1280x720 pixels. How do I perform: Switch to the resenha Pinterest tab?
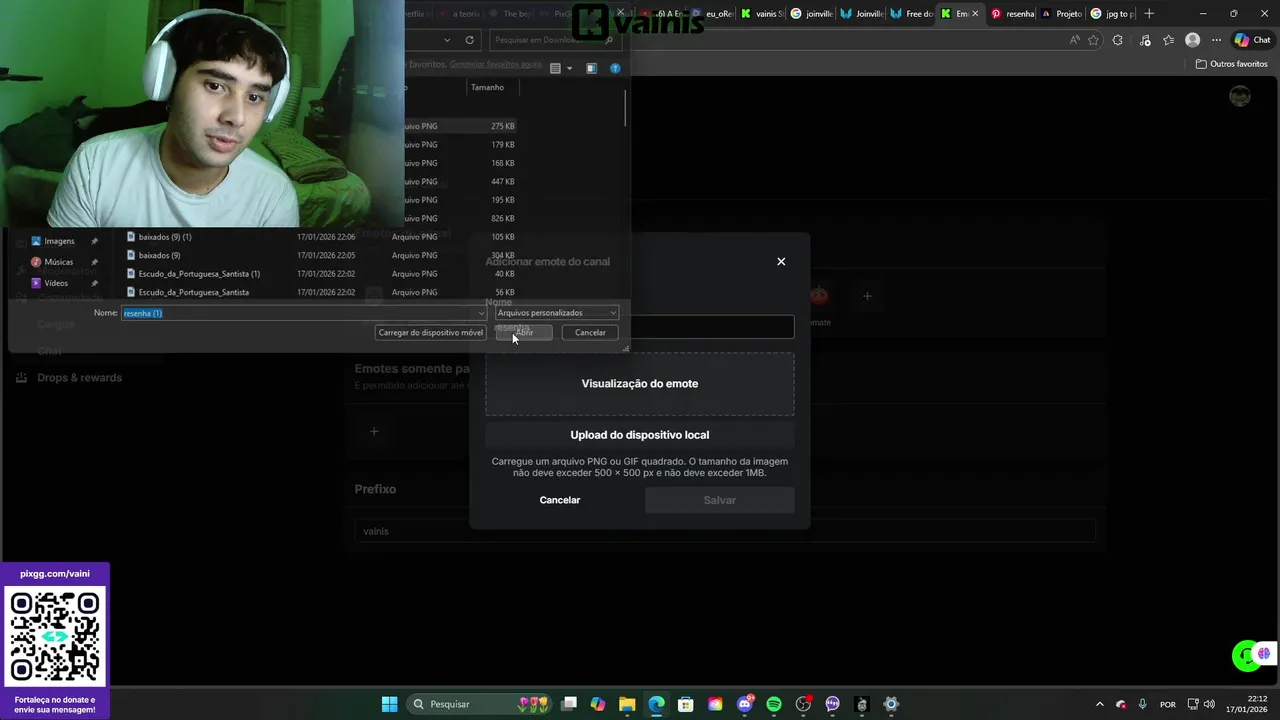(x=1012, y=14)
